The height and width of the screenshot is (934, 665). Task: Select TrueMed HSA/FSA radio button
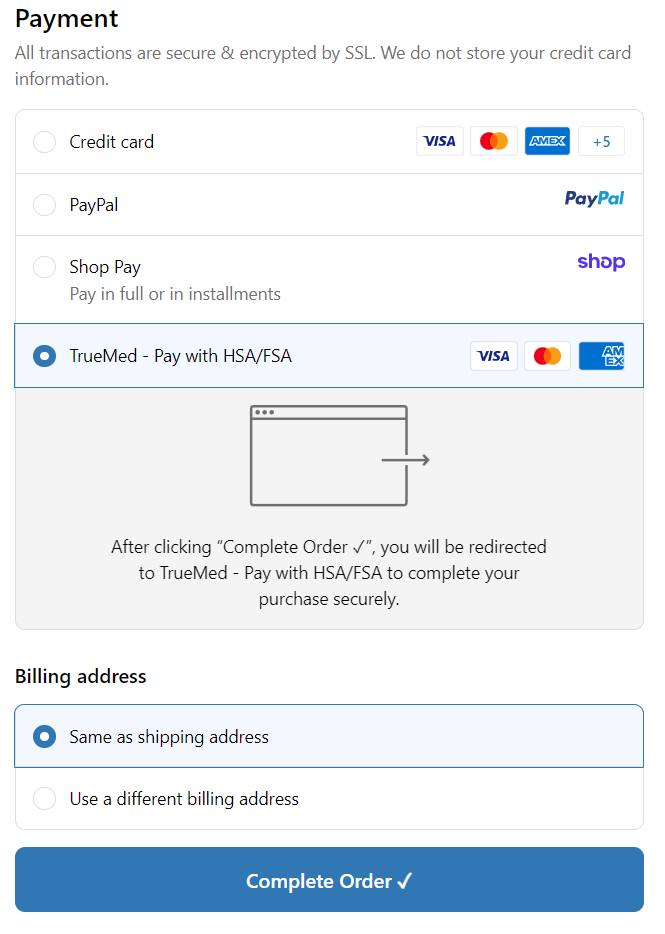45,356
